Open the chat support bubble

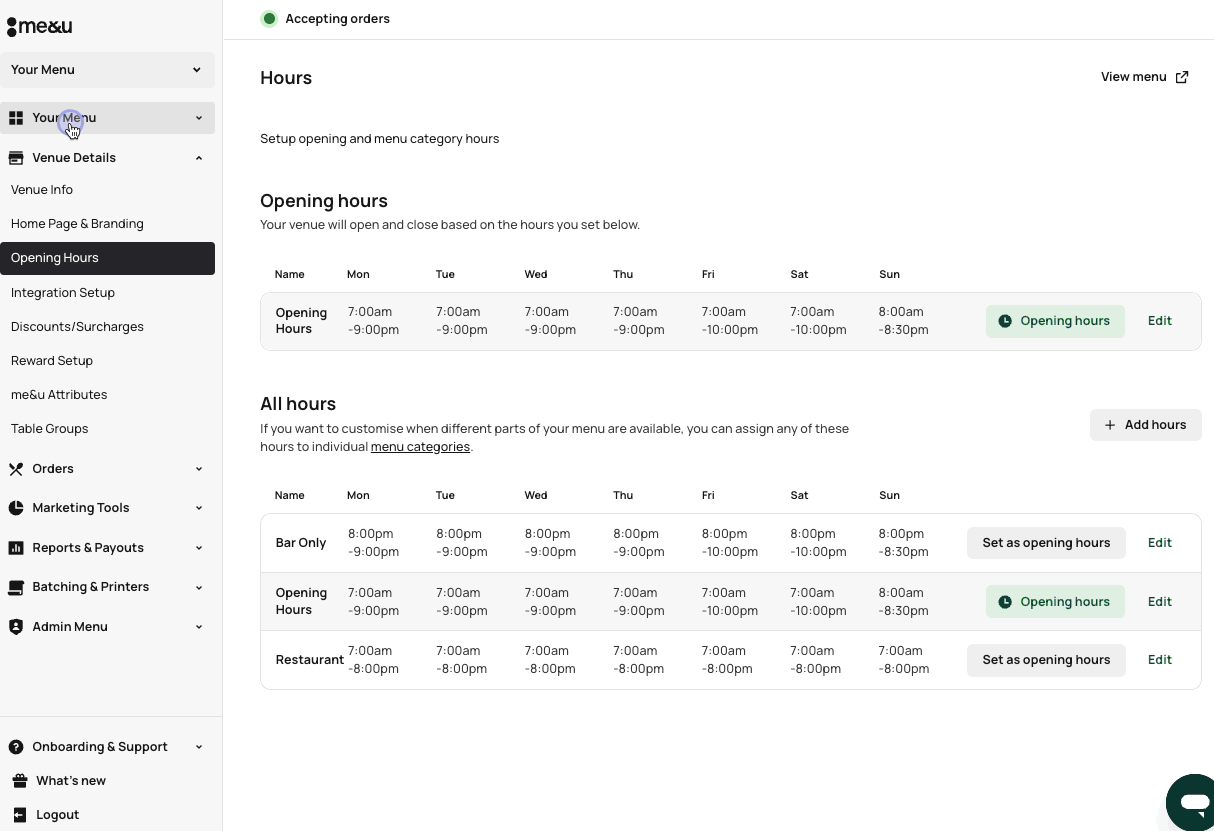pyautogui.click(x=1193, y=801)
